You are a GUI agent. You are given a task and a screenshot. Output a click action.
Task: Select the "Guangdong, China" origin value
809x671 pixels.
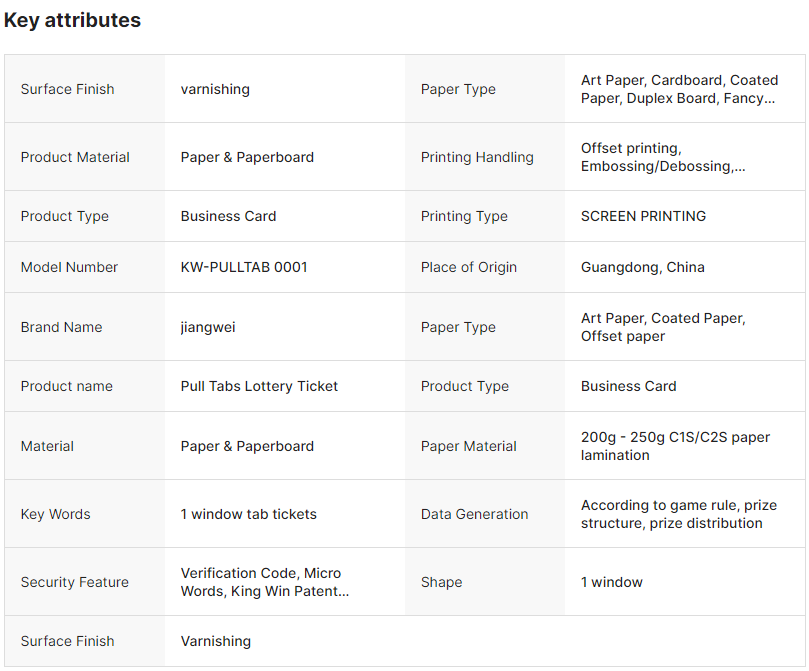[642, 267]
